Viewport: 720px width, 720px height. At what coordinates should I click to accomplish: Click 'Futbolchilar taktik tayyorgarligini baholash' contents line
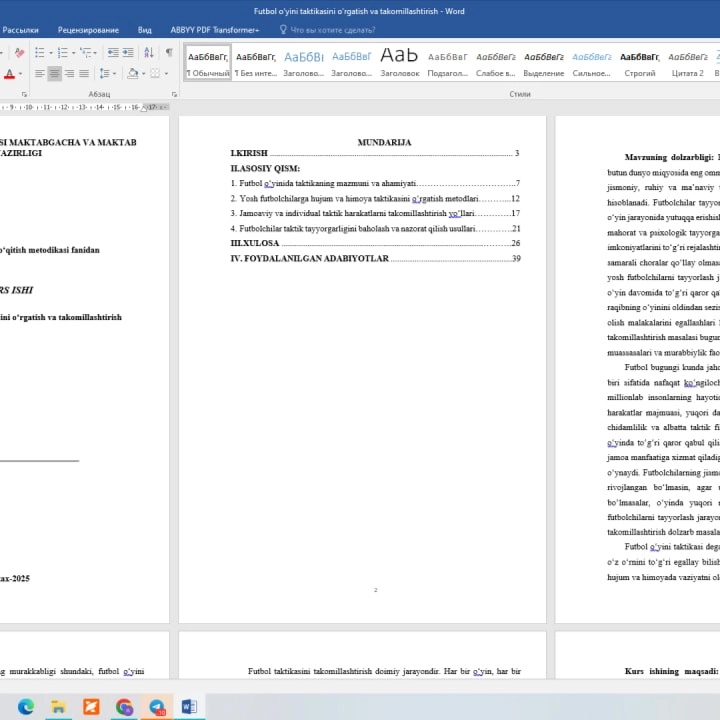(375, 228)
